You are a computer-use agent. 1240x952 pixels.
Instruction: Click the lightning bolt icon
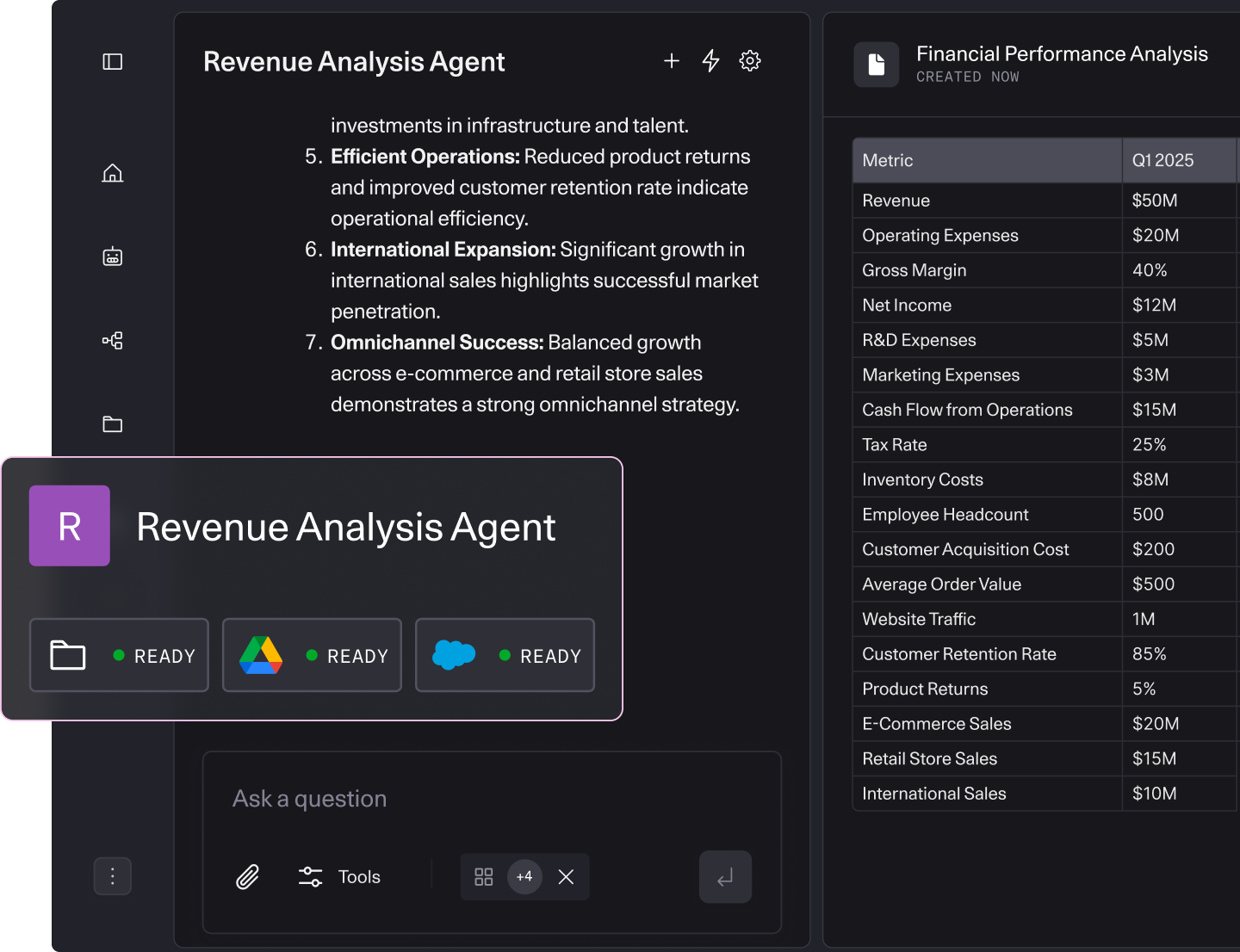tap(710, 61)
